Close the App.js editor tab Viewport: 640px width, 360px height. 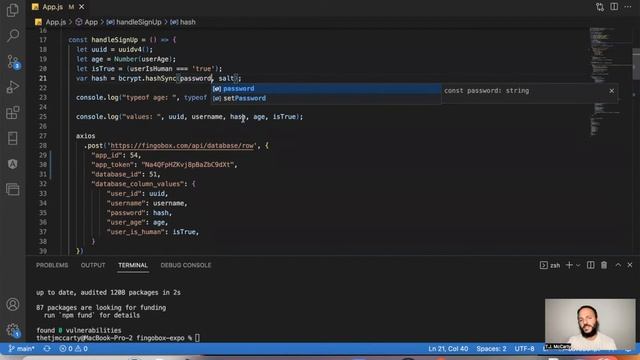[x=82, y=7]
